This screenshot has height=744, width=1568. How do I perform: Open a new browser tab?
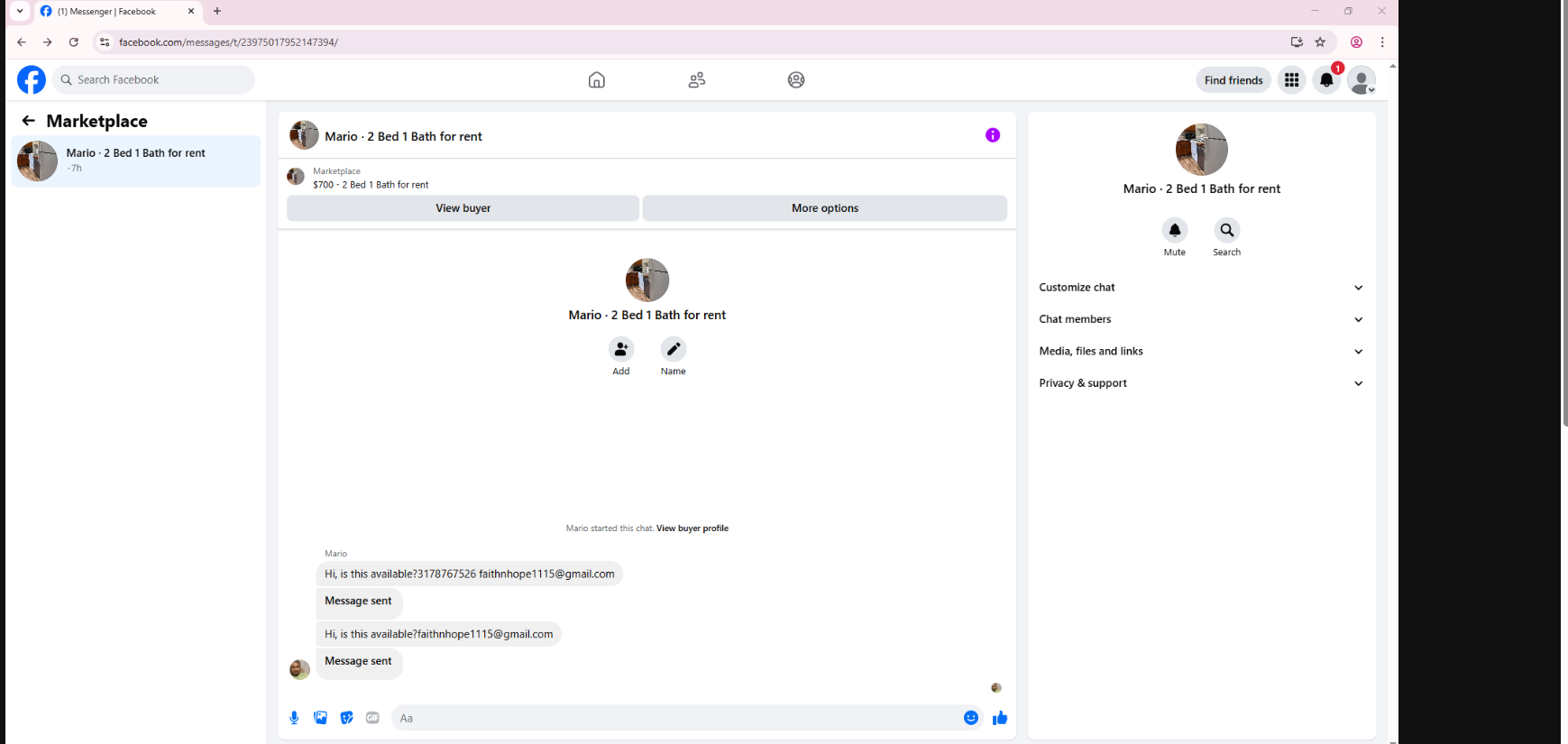(217, 11)
